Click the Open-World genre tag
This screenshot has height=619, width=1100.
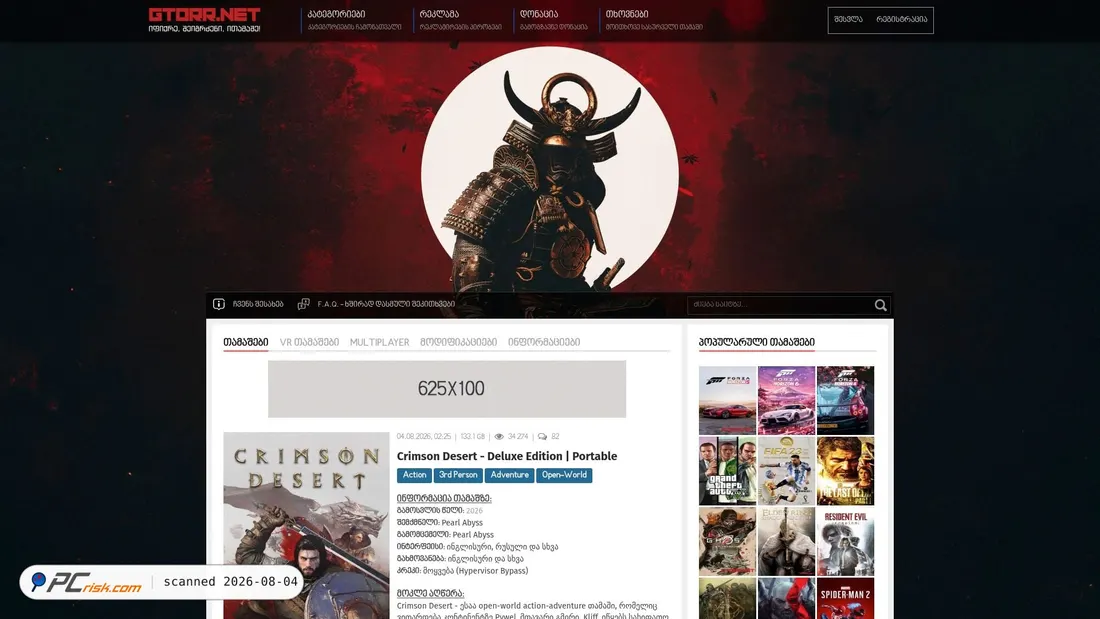tap(564, 475)
